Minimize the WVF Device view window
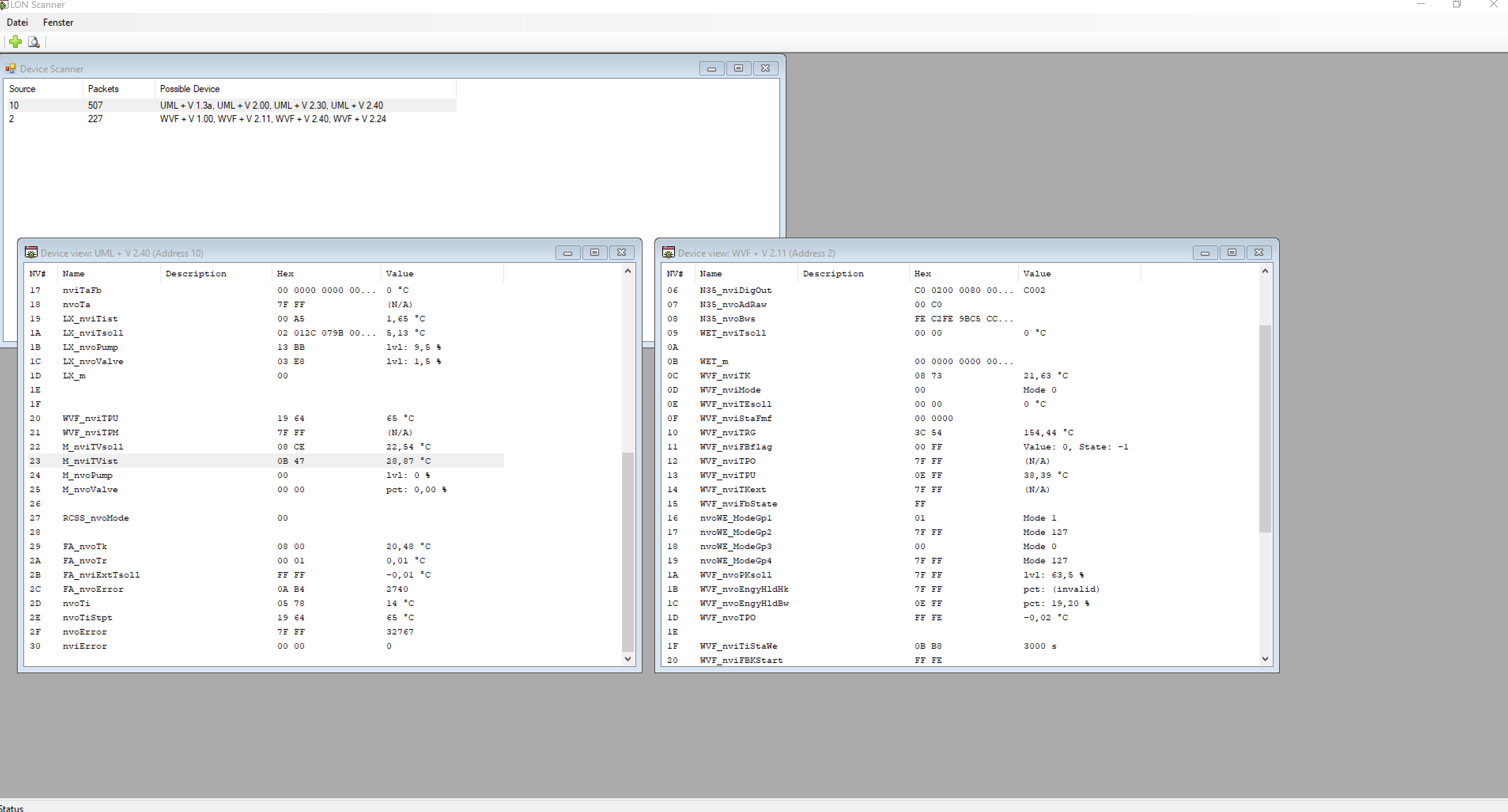This screenshot has height=812, width=1508. [x=1205, y=252]
